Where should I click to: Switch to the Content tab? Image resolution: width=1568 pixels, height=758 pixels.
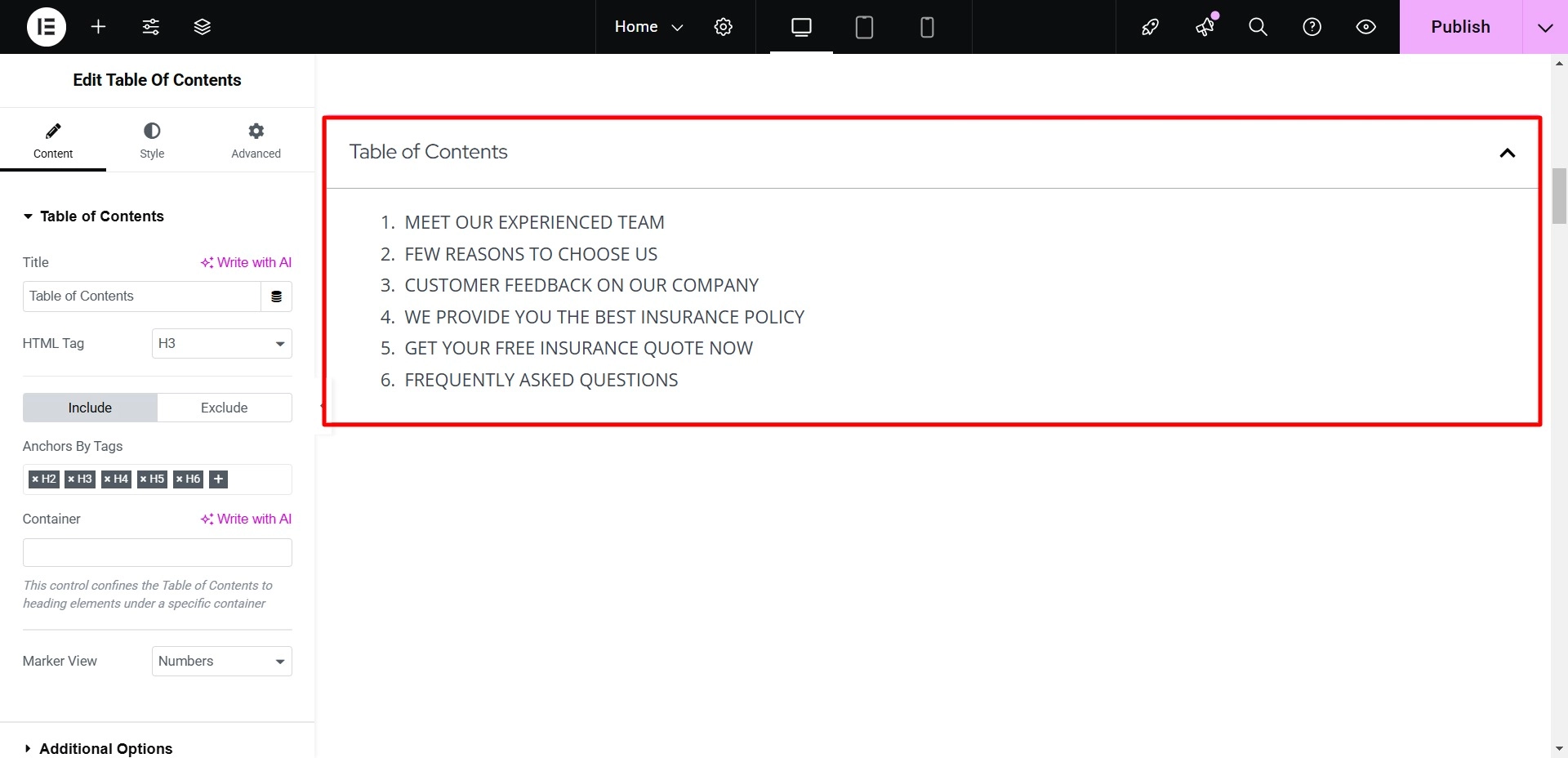pyautogui.click(x=53, y=140)
